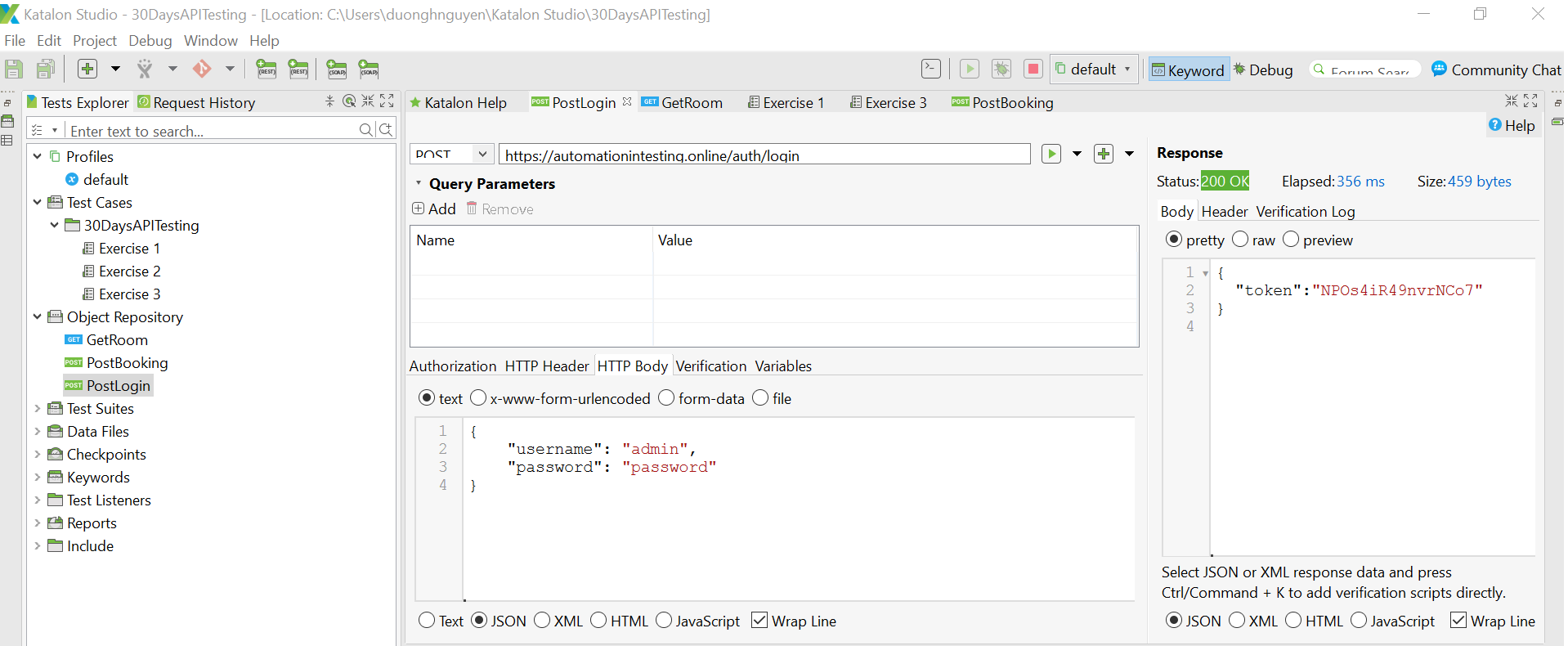Collapse the Profiles tree node
This screenshot has width=1568, height=646.
37,156
